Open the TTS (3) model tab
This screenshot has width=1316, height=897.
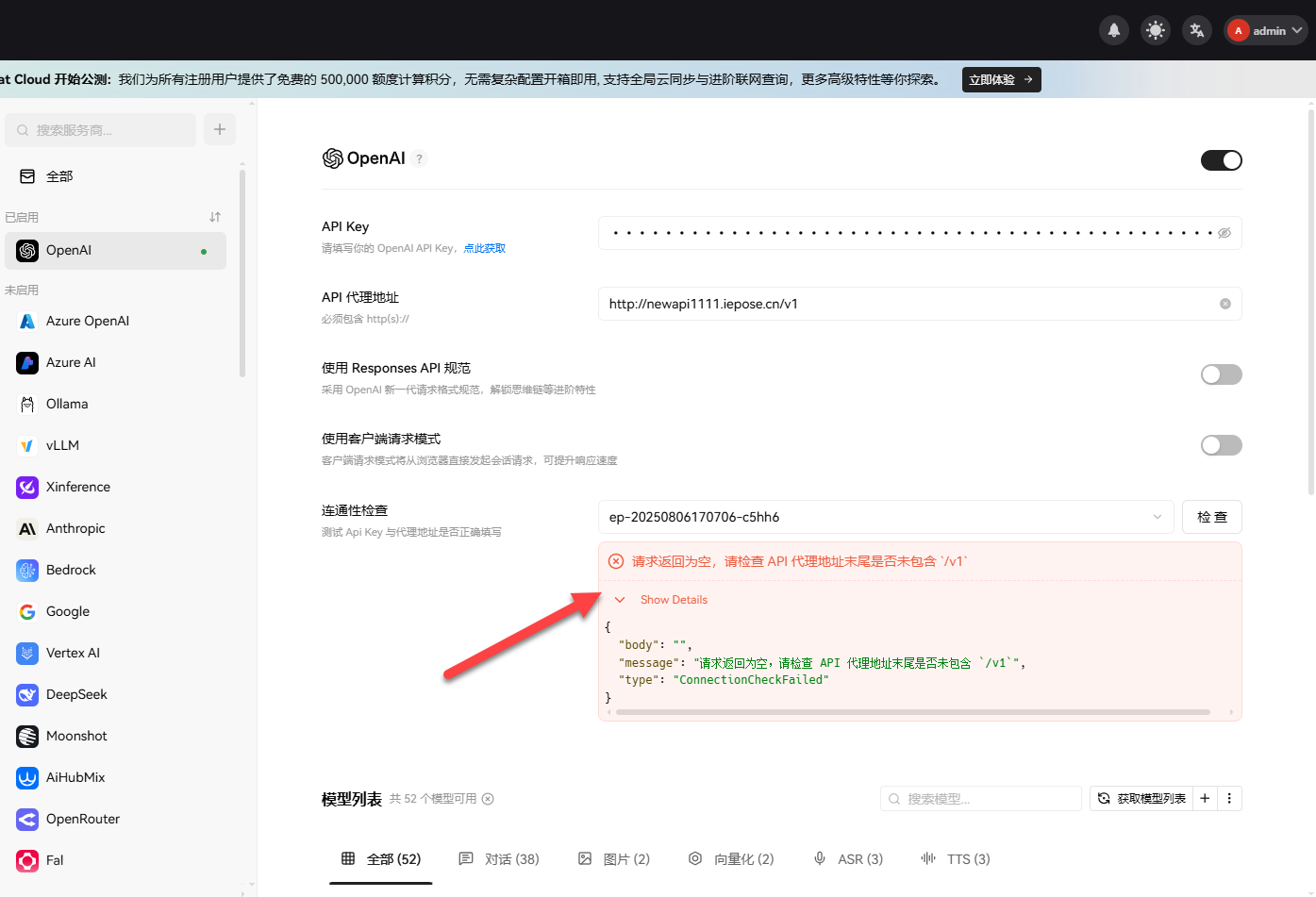coord(956,858)
